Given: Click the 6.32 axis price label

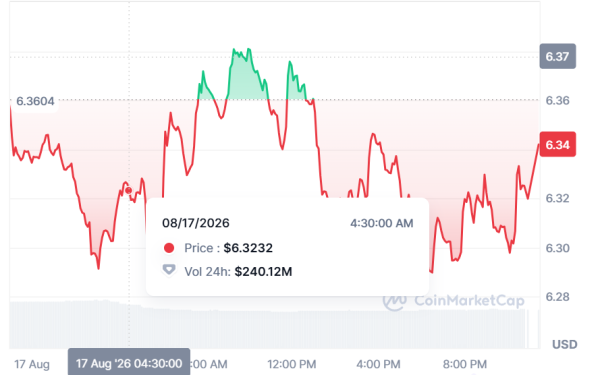Looking at the screenshot, I should pyautogui.click(x=558, y=198).
